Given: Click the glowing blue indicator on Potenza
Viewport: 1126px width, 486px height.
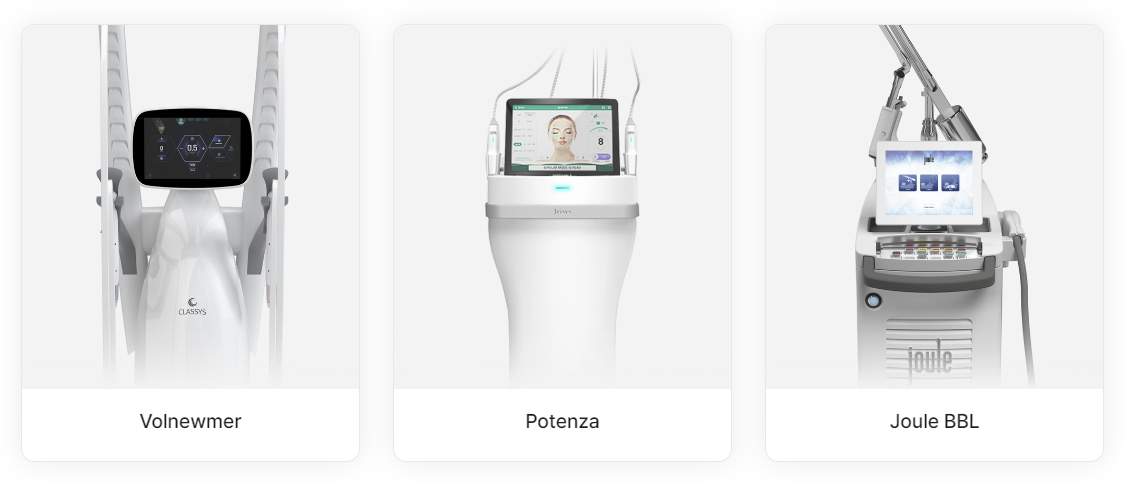Looking at the screenshot, I should pyautogui.click(x=562, y=188).
